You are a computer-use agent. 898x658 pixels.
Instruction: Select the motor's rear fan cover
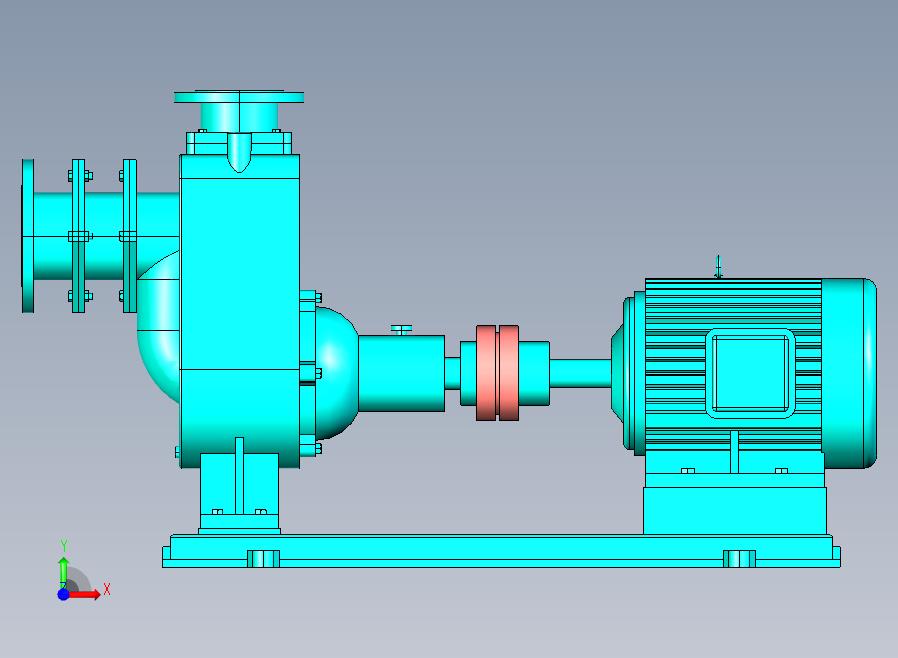[849, 373]
